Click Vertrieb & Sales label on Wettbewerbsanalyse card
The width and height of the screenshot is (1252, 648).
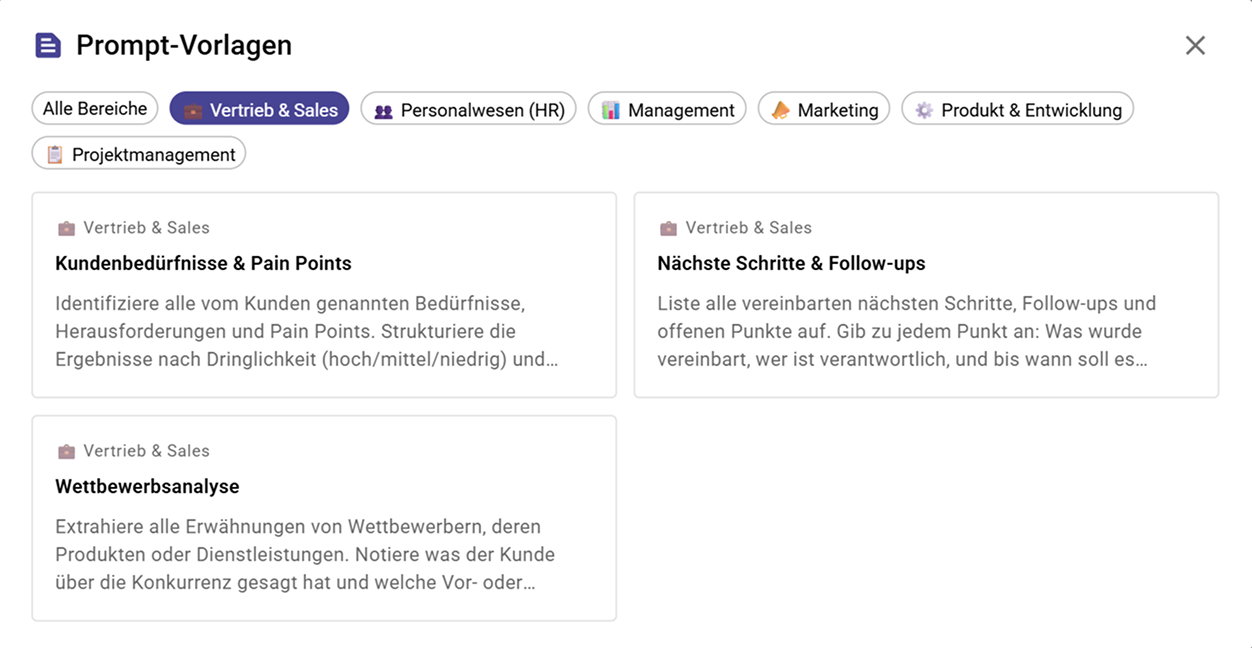pyautogui.click(x=146, y=451)
